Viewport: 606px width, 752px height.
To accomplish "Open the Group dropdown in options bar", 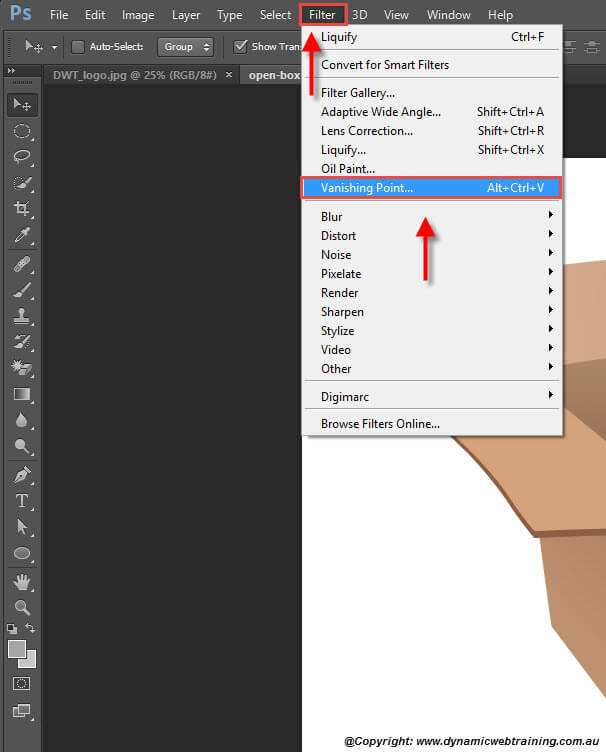I will [x=186, y=47].
